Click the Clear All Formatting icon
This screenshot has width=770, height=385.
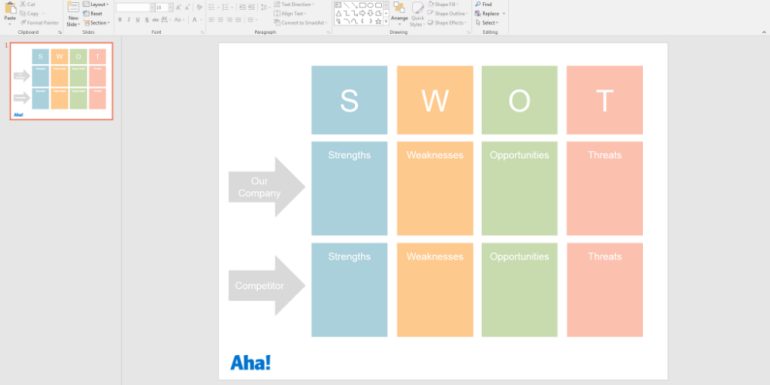pos(199,7)
